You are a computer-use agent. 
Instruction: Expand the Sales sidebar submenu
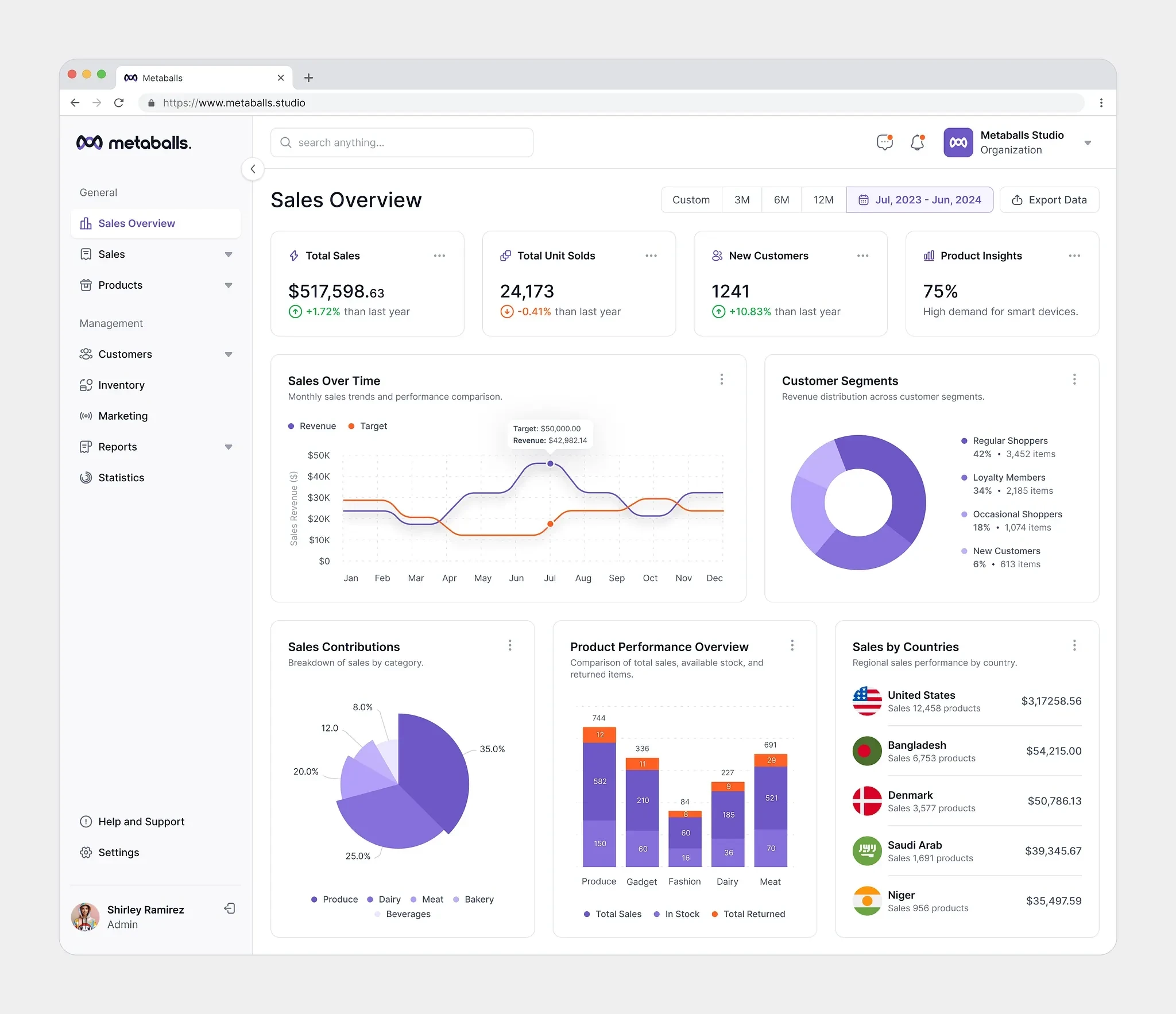click(x=229, y=254)
